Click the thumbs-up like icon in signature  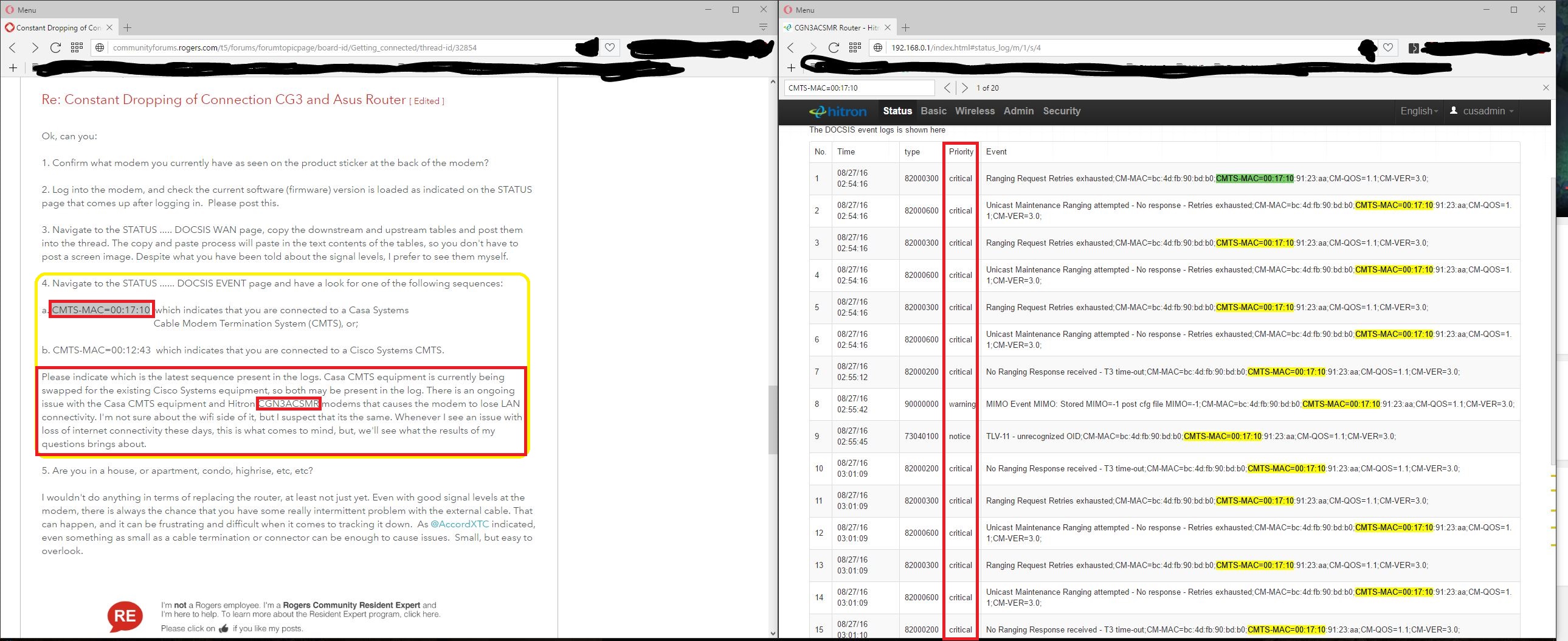(223, 629)
